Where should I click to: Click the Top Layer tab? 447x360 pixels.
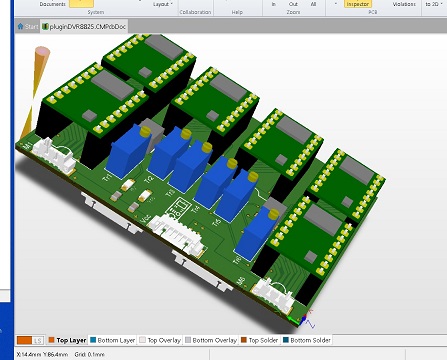[x=67, y=340]
